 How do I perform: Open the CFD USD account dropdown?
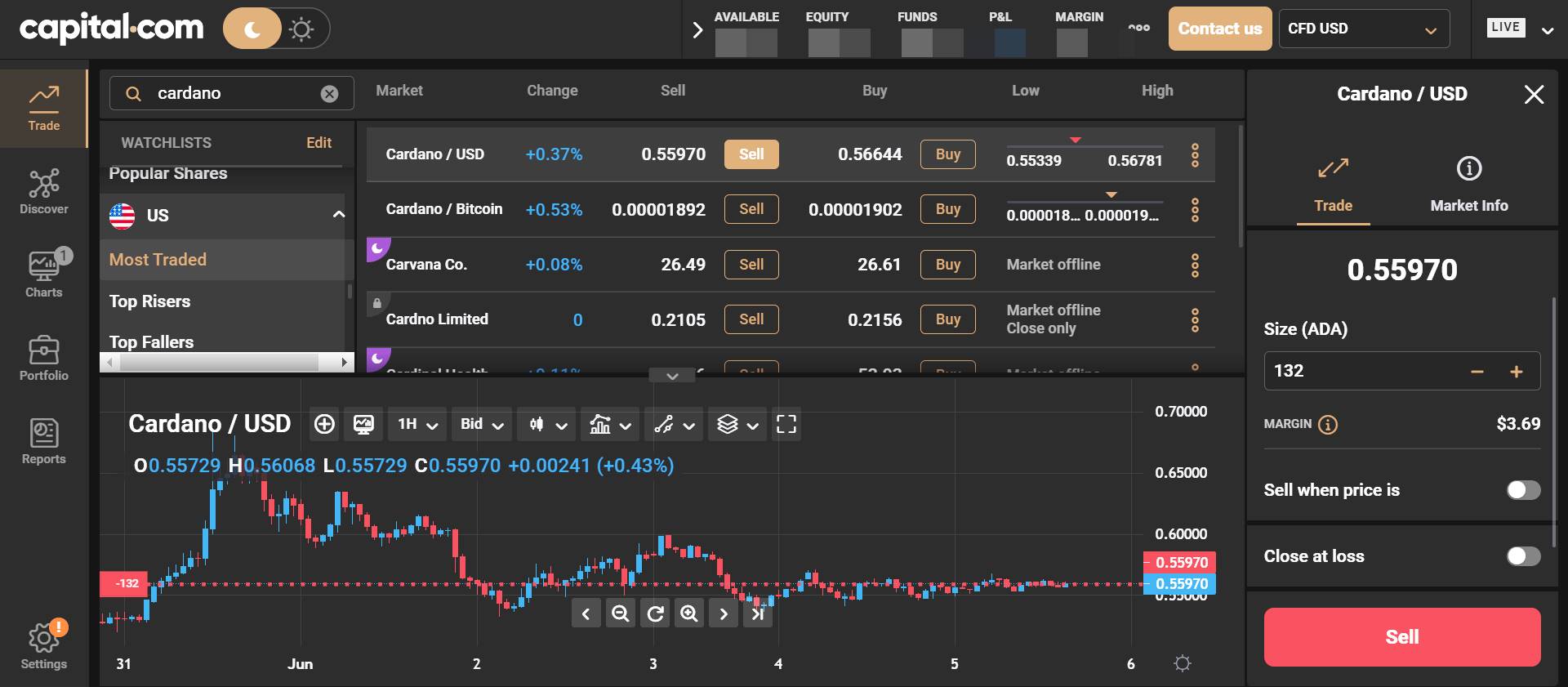(1364, 29)
